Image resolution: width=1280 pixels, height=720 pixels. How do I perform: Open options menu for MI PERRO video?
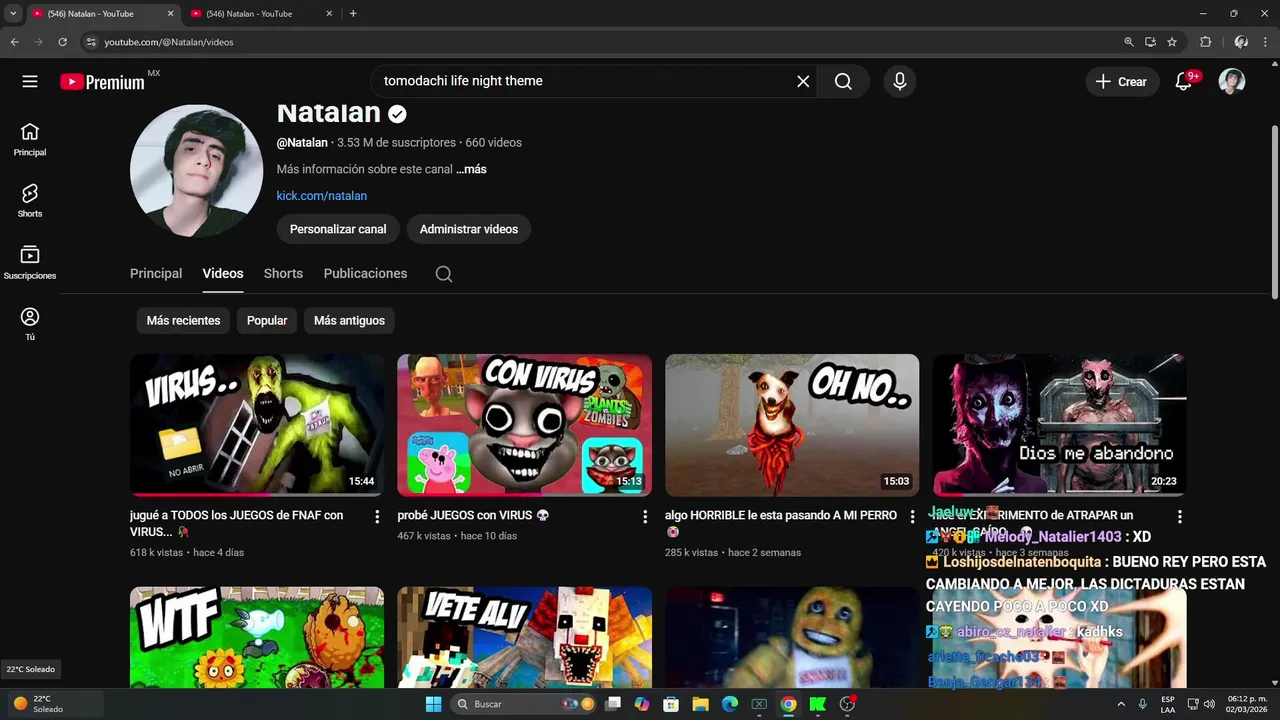911,517
